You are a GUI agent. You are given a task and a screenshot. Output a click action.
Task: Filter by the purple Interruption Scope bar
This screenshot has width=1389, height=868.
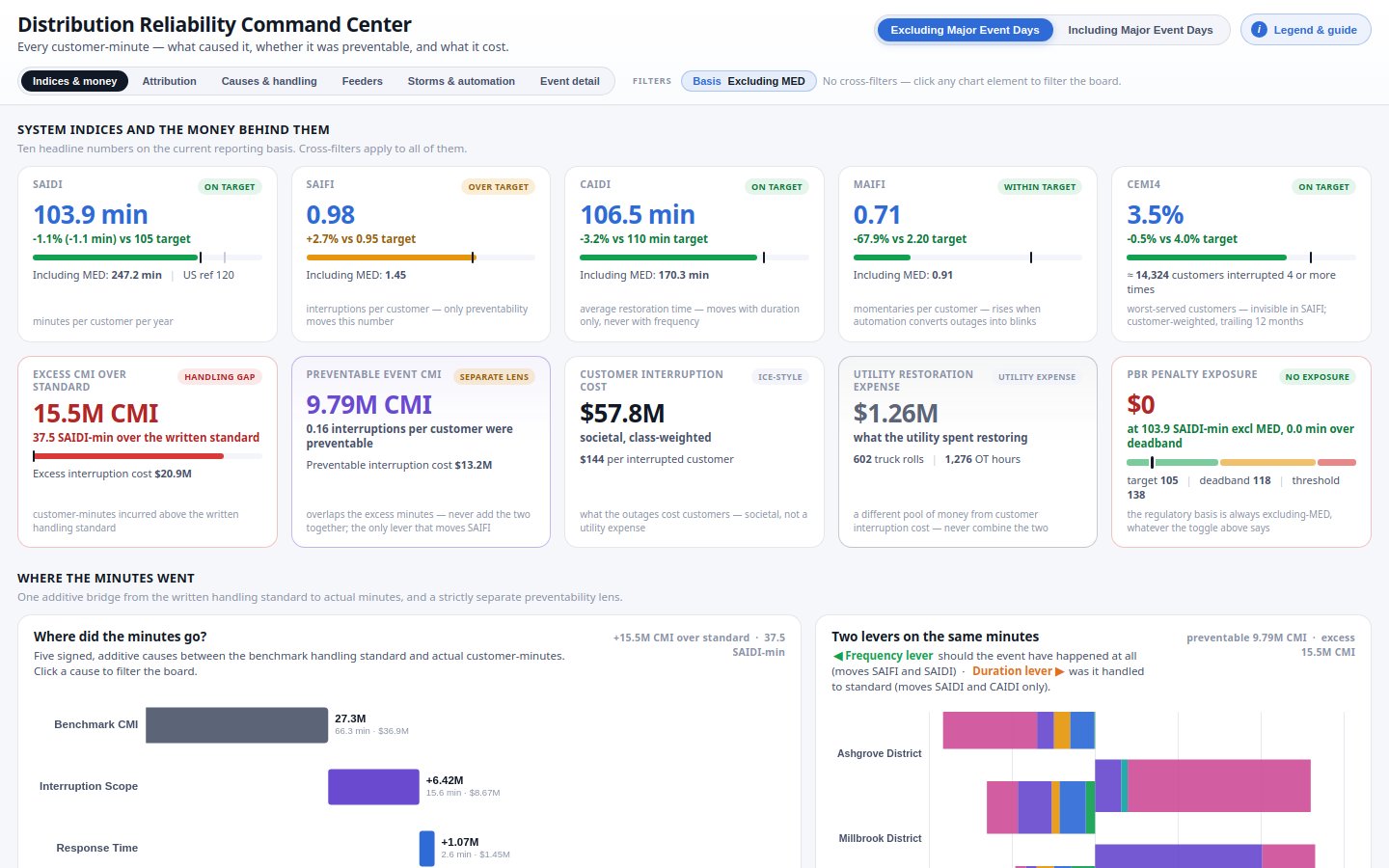373,787
